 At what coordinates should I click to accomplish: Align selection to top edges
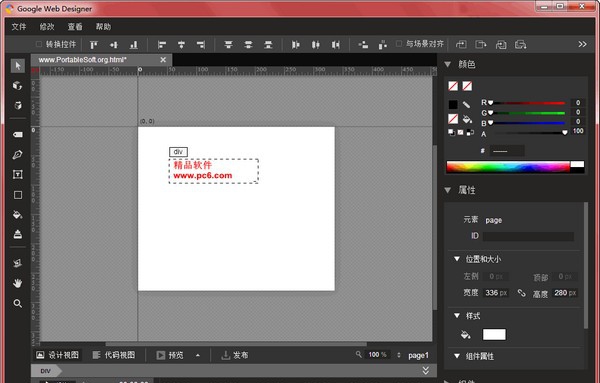coord(94,45)
